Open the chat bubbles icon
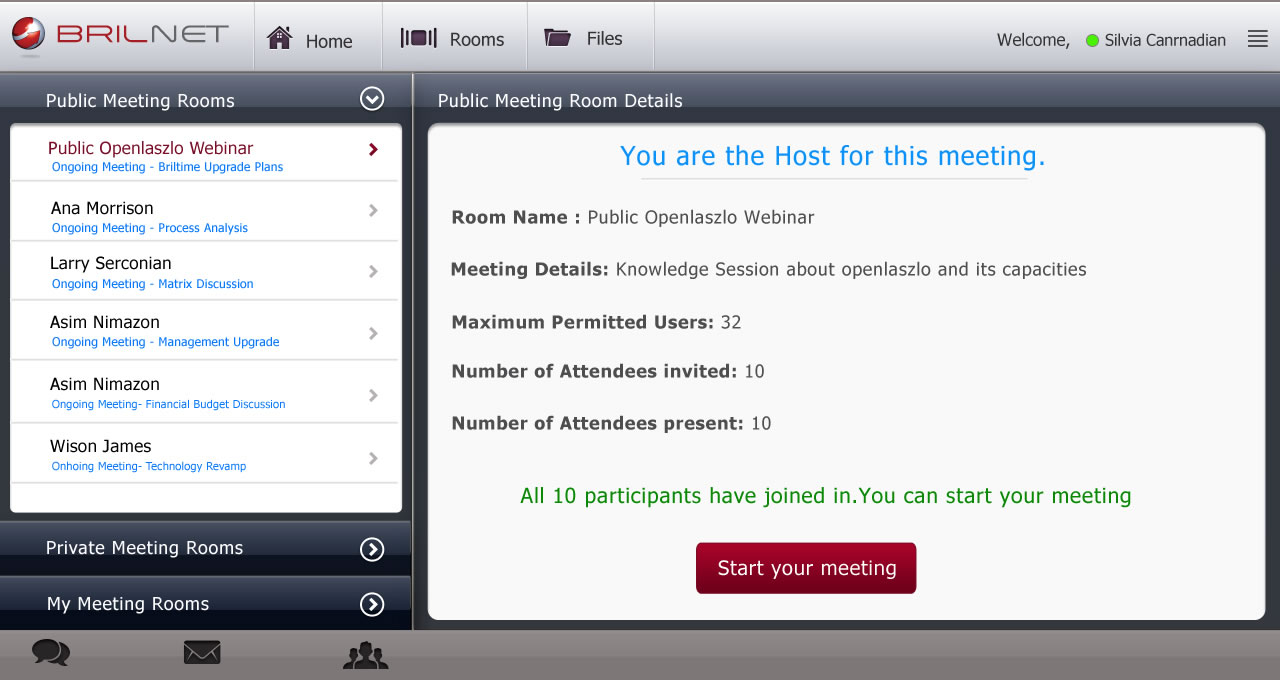This screenshot has height=680, width=1280. (51, 653)
